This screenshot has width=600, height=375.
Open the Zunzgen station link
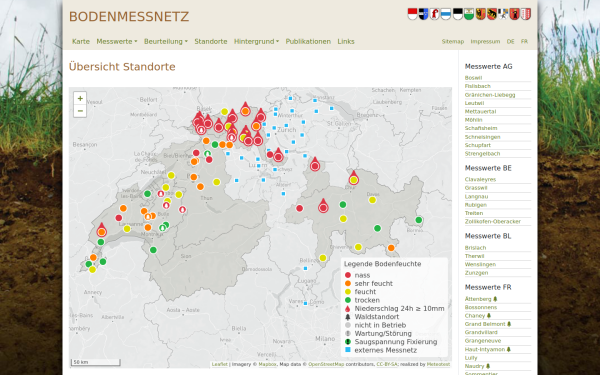(476, 273)
